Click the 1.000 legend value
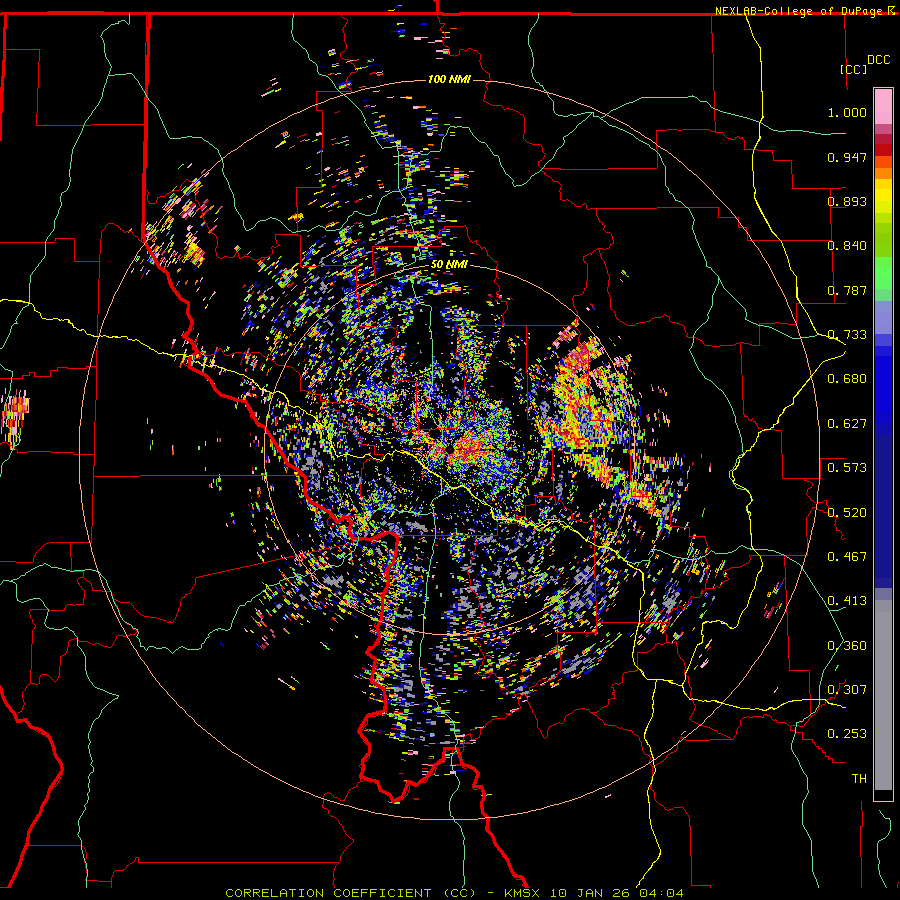This screenshot has height=900, width=900. pyautogui.click(x=847, y=112)
